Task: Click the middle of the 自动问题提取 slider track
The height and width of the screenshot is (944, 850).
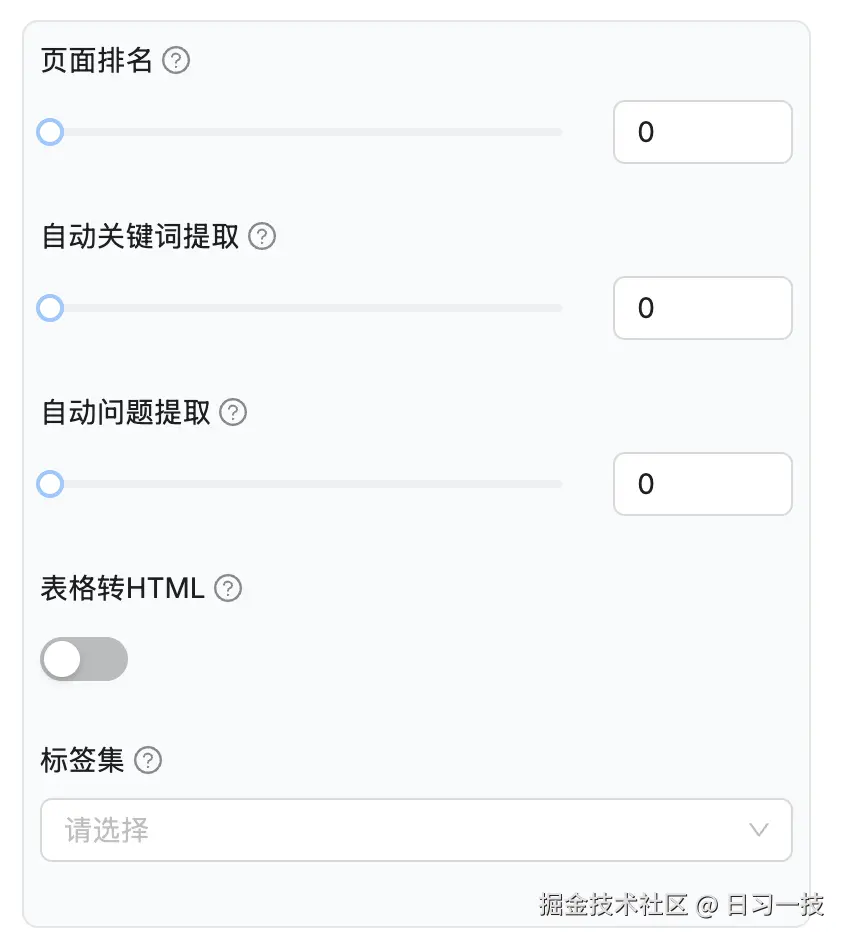Action: [x=306, y=484]
